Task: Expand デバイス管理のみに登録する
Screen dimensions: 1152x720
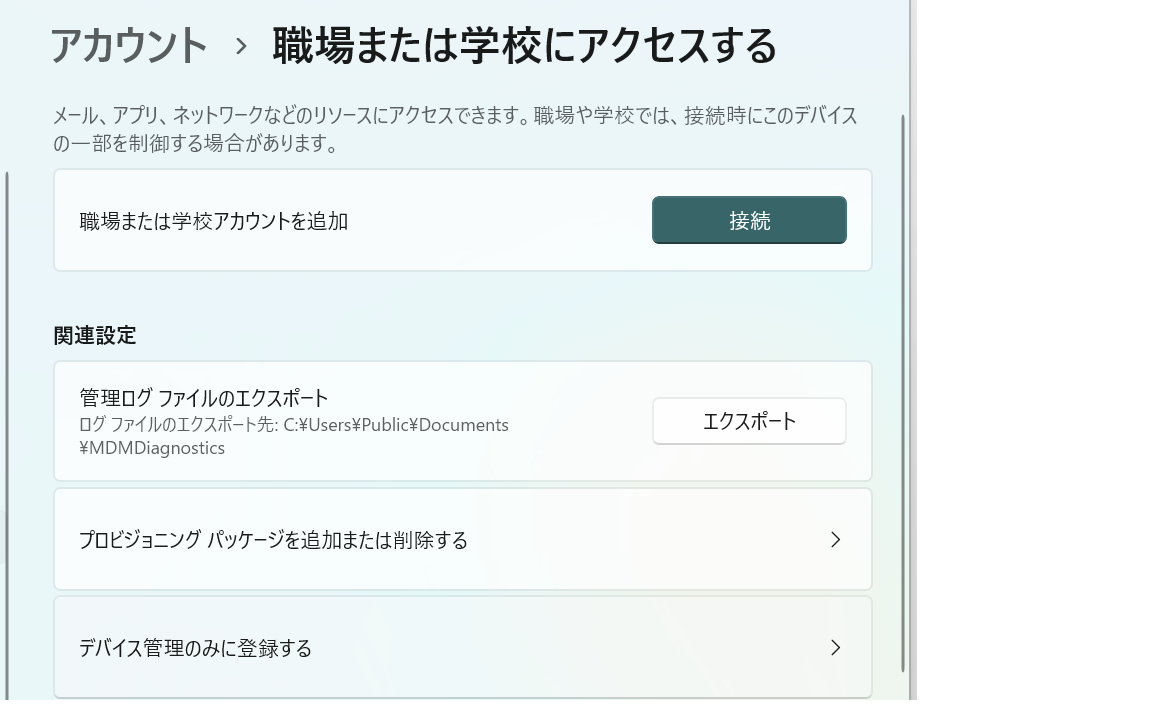Action: (x=462, y=648)
